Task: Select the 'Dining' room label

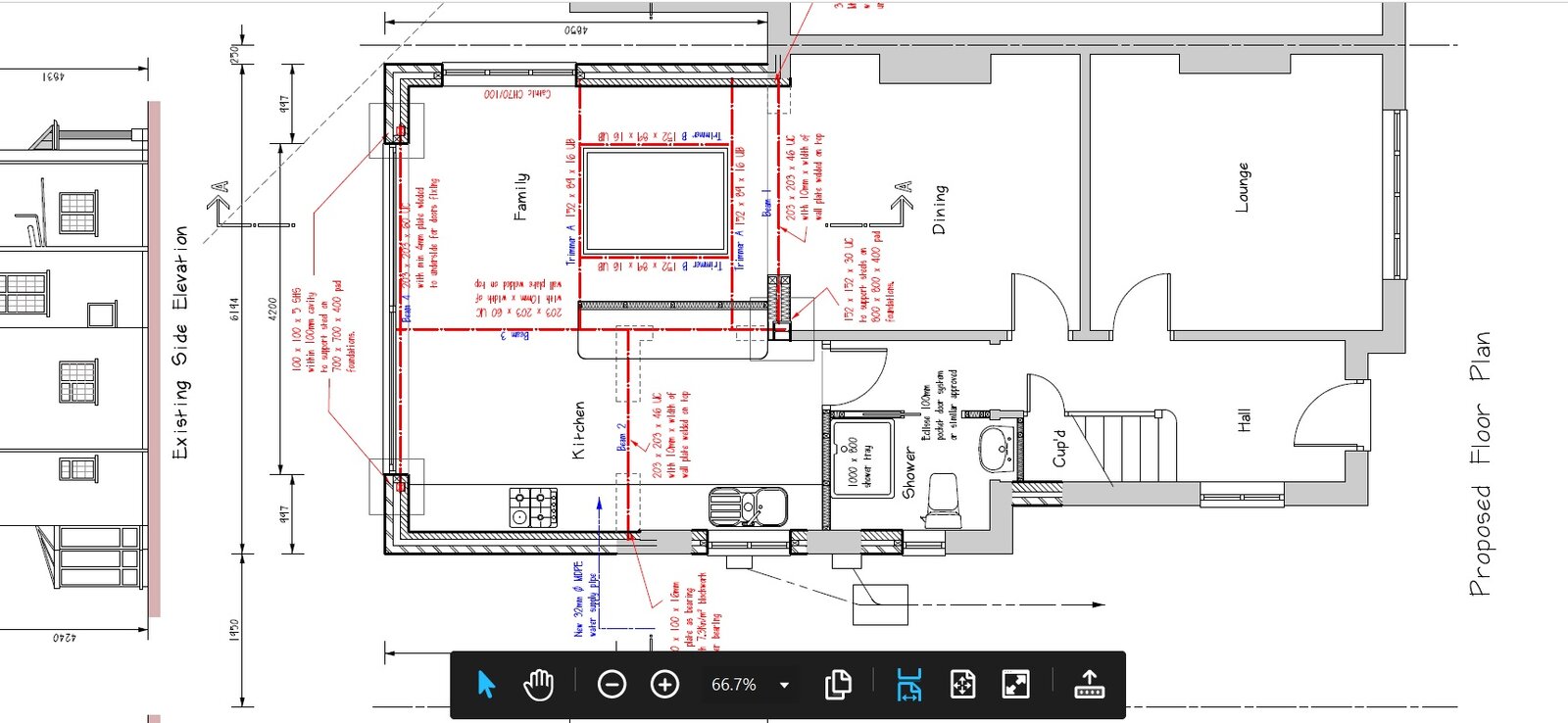Action: click(939, 209)
